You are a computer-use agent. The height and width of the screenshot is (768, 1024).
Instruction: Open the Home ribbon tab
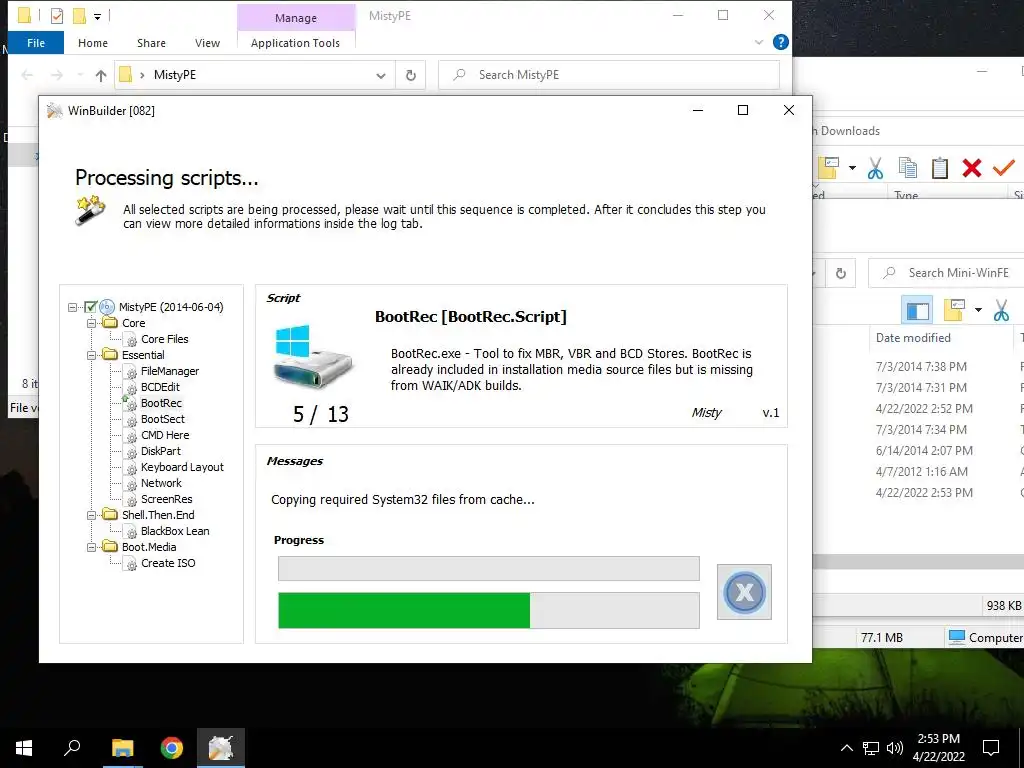click(x=93, y=43)
